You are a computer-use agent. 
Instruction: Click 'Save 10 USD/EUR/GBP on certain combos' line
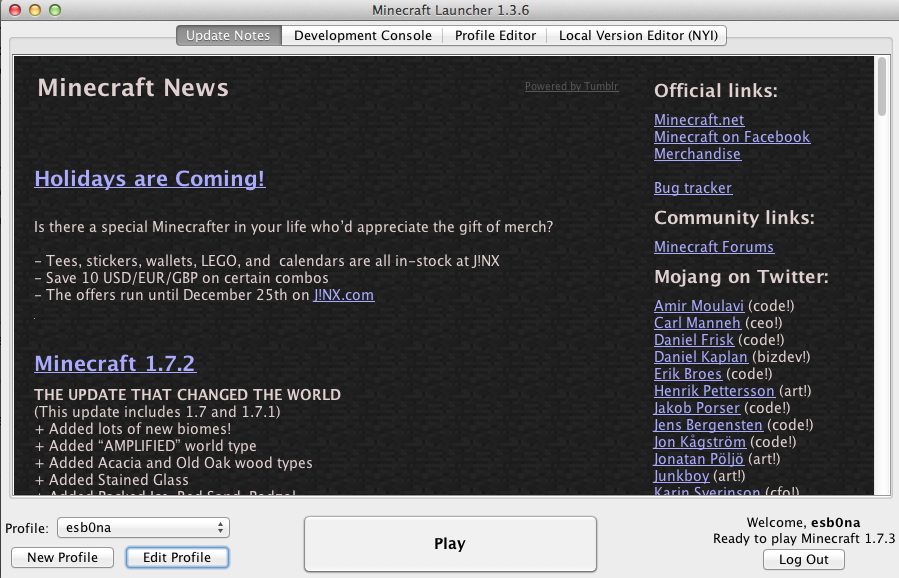click(x=182, y=278)
